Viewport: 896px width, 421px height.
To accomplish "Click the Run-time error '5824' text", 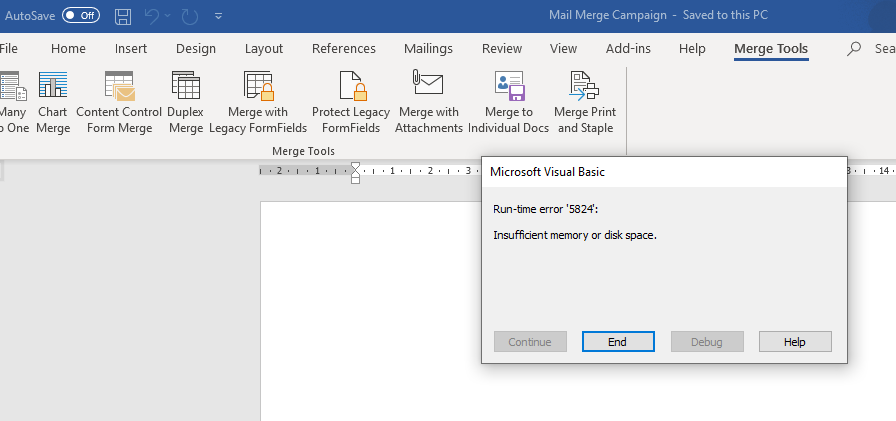I will pyautogui.click(x=546, y=209).
